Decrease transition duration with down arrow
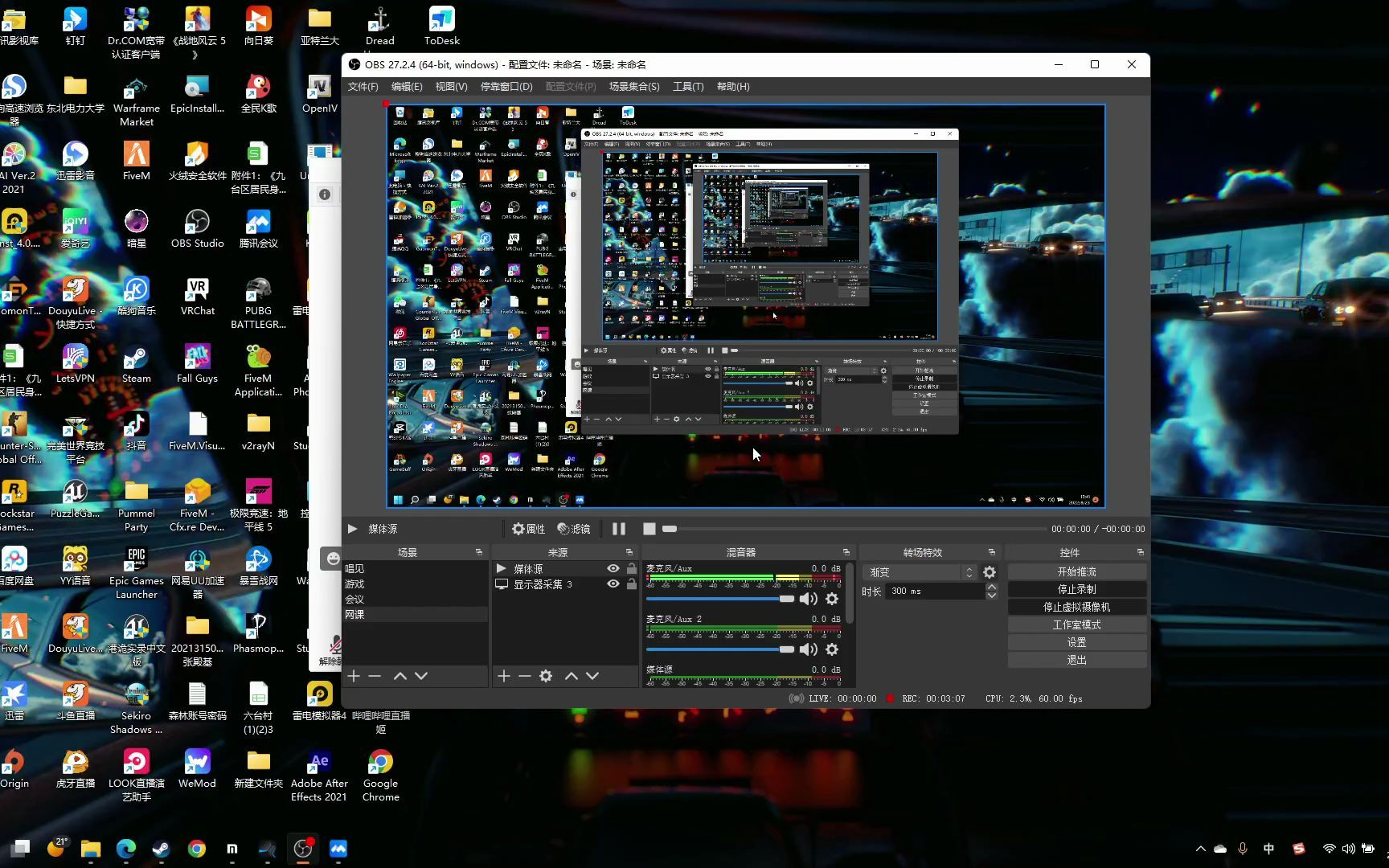1389x868 pixels. coord(992,596)
